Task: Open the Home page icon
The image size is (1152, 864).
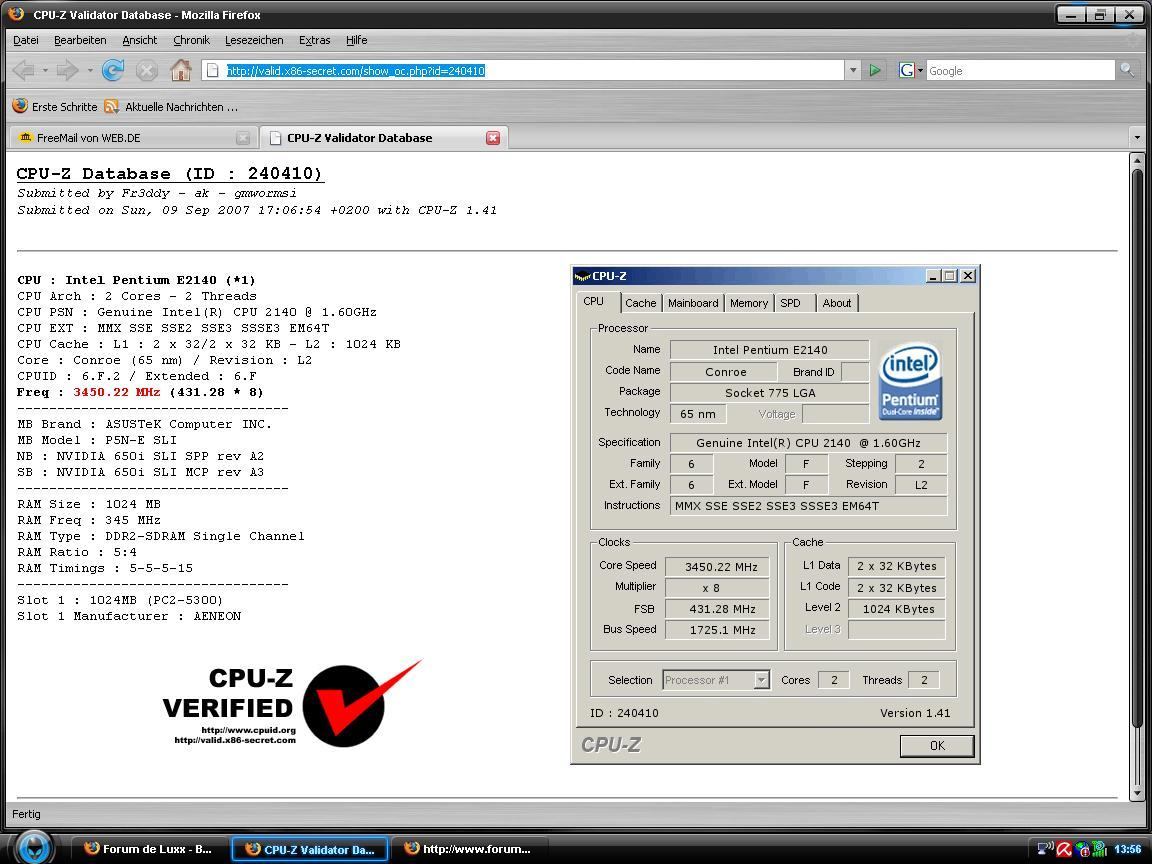Action: click(x=181, y=71)
